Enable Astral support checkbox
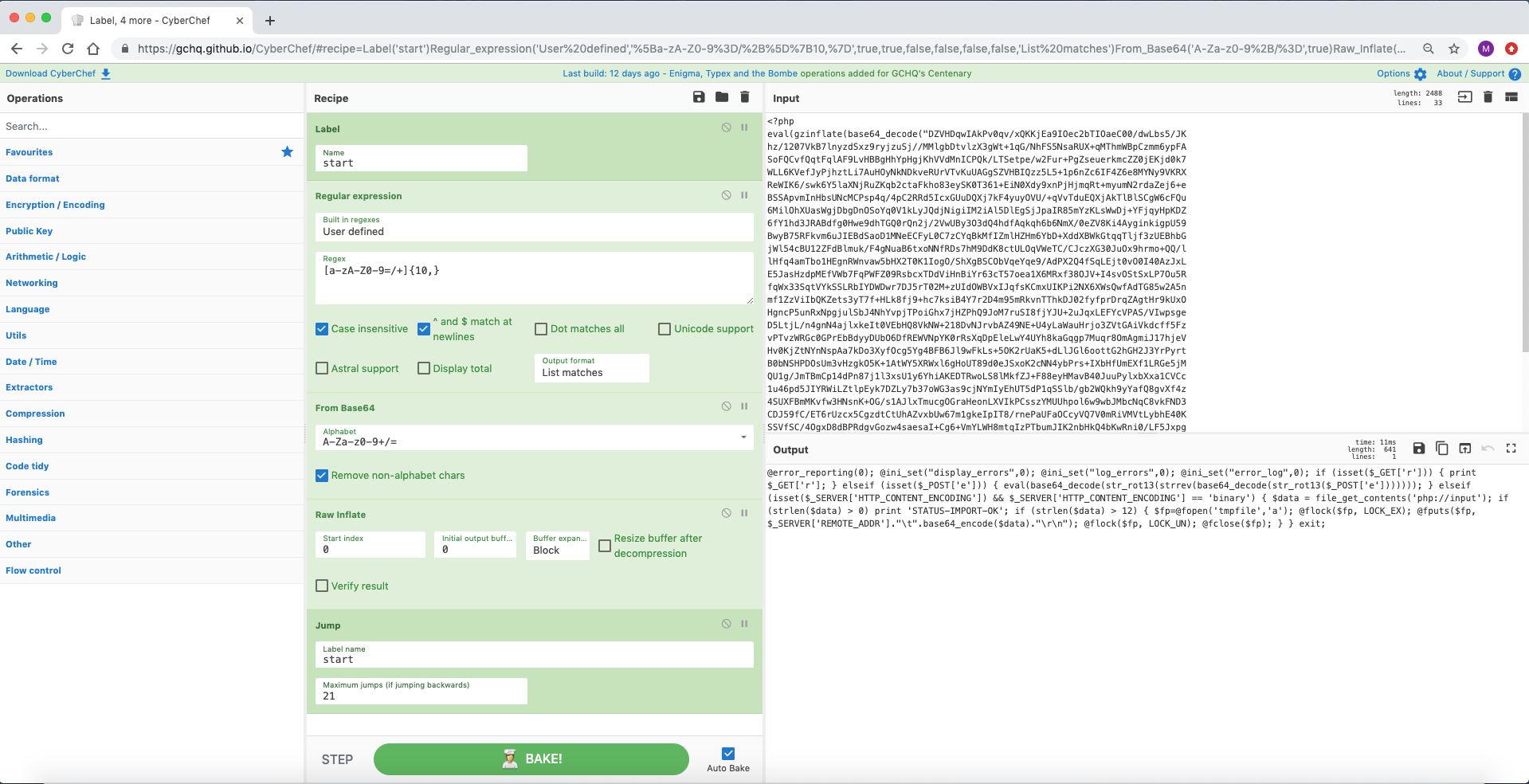The height and width of the screenshot is (784, 1529). (x=322, y=368)
